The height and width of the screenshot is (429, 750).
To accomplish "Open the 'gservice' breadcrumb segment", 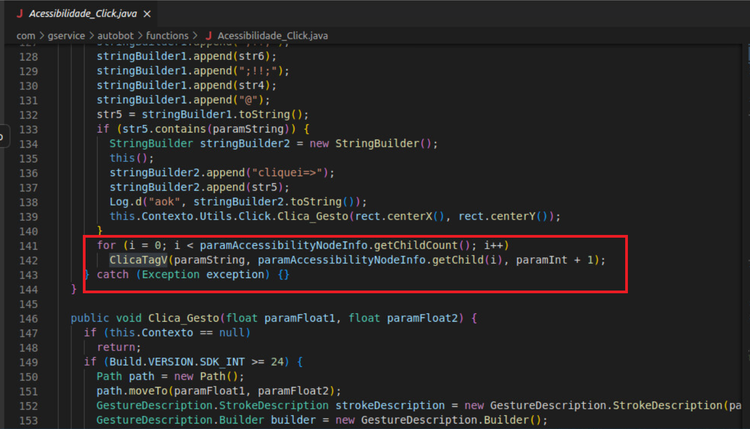I will [x=68, y=36].
